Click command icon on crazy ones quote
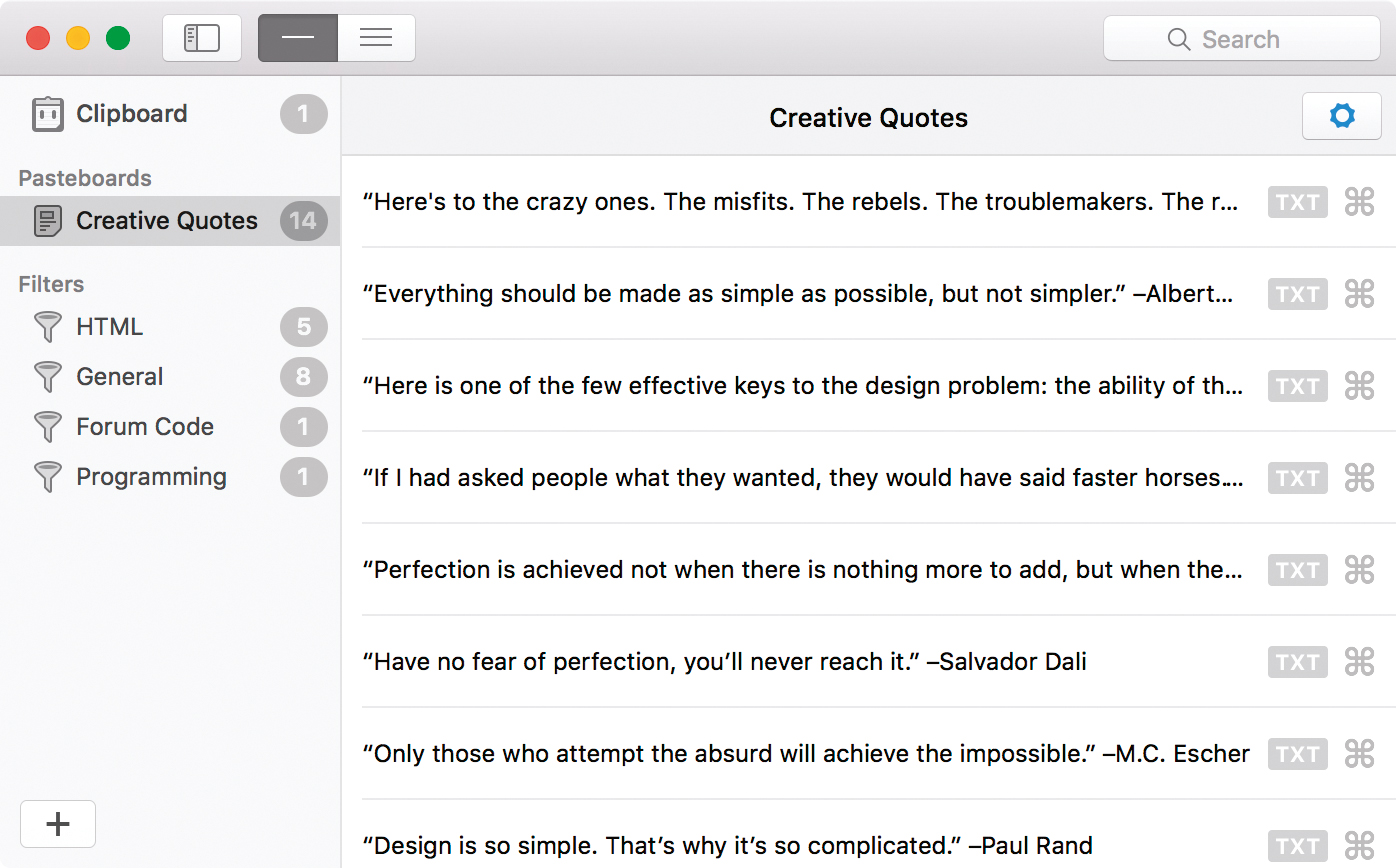Image resolution: width=1396 pixels, height=868 pixels. tap(1359, 202)
